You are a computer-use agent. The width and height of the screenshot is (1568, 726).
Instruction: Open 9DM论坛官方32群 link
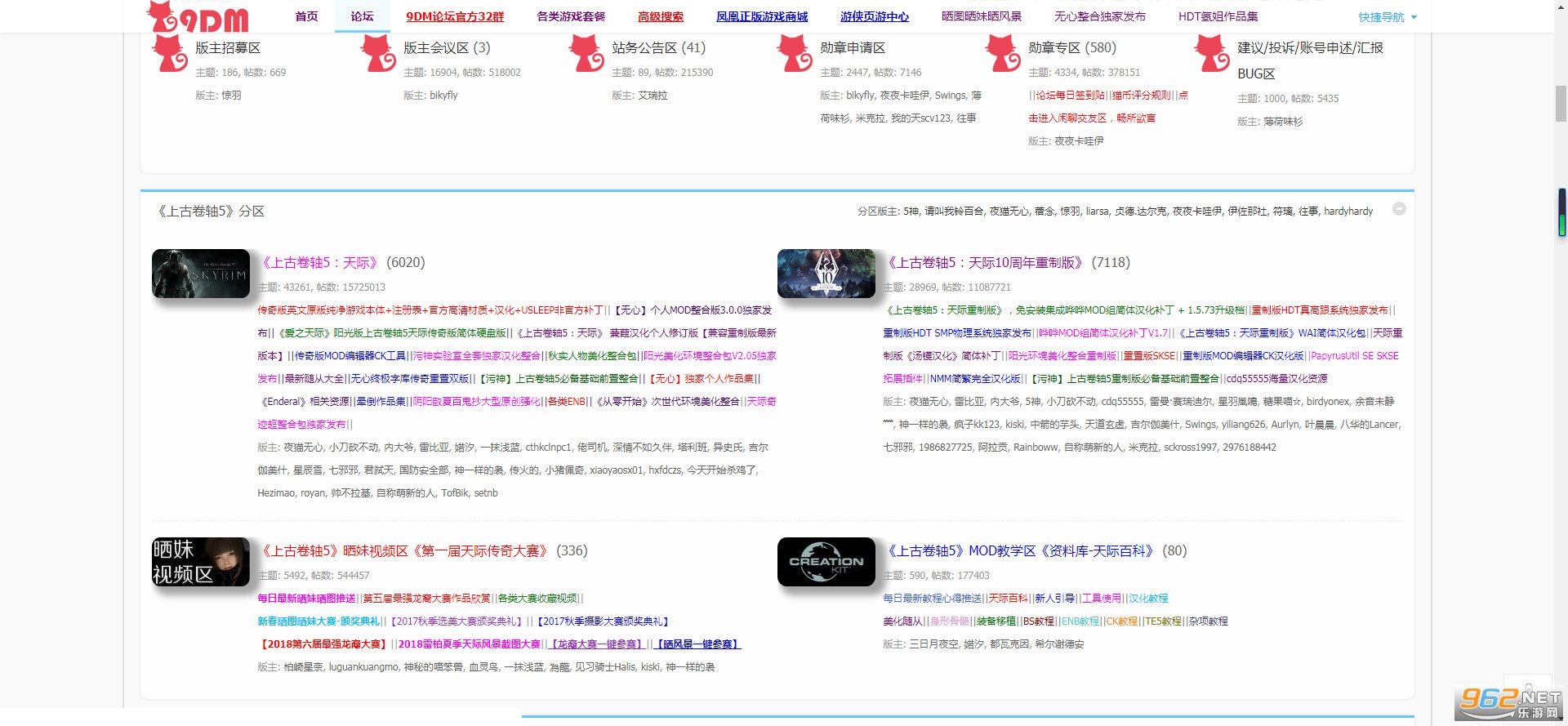point(455,16)
